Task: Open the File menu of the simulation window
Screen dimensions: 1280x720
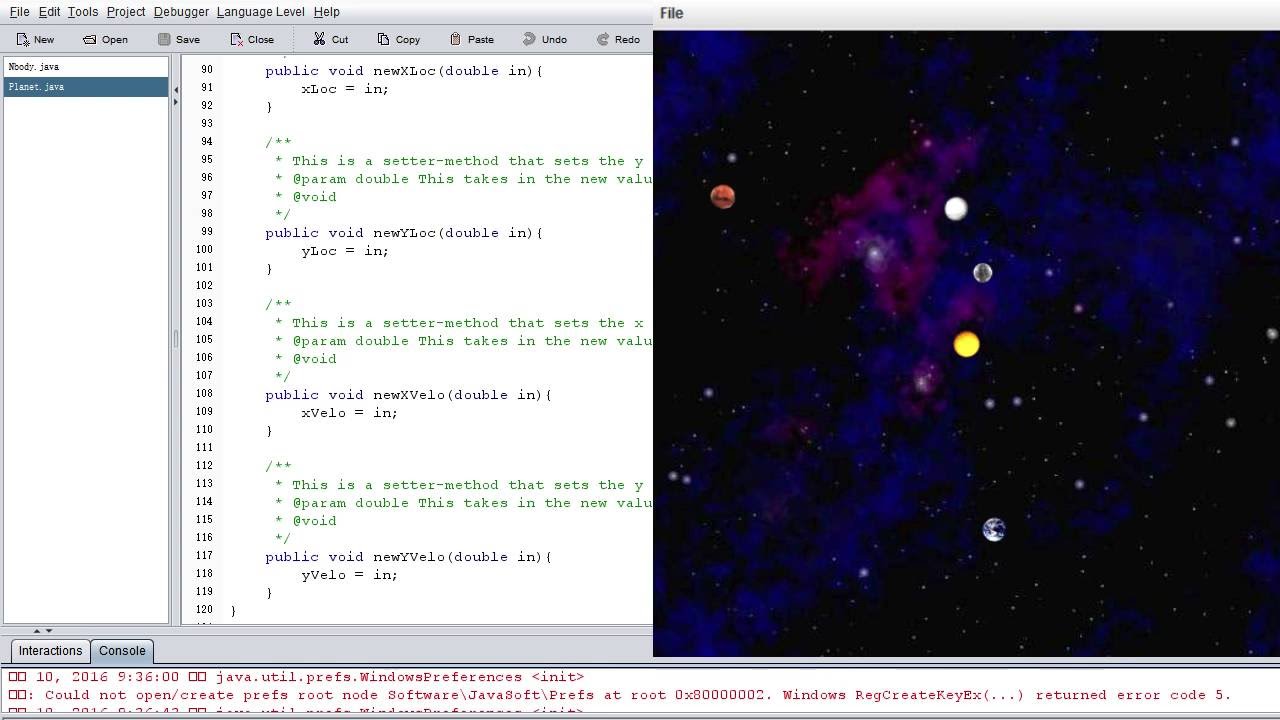Action: click(x=672, y=13)
